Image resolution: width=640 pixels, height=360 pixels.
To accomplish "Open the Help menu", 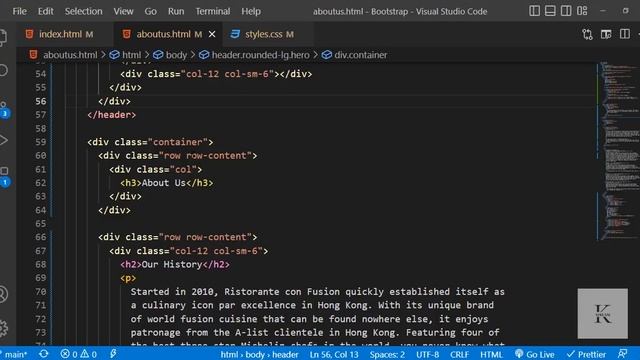I will coord(251,11).
